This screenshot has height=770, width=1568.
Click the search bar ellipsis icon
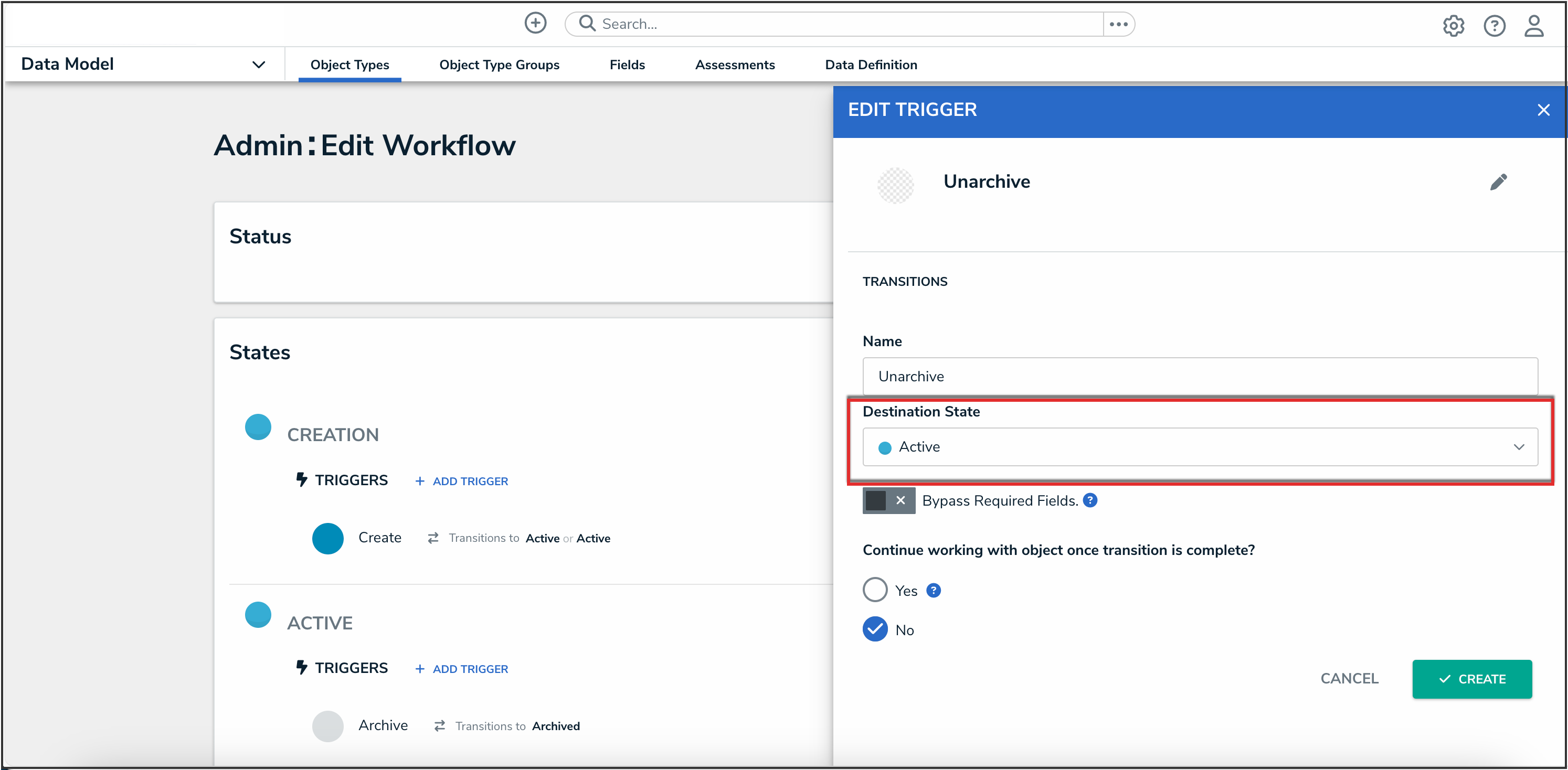(x=1118, y=24)
